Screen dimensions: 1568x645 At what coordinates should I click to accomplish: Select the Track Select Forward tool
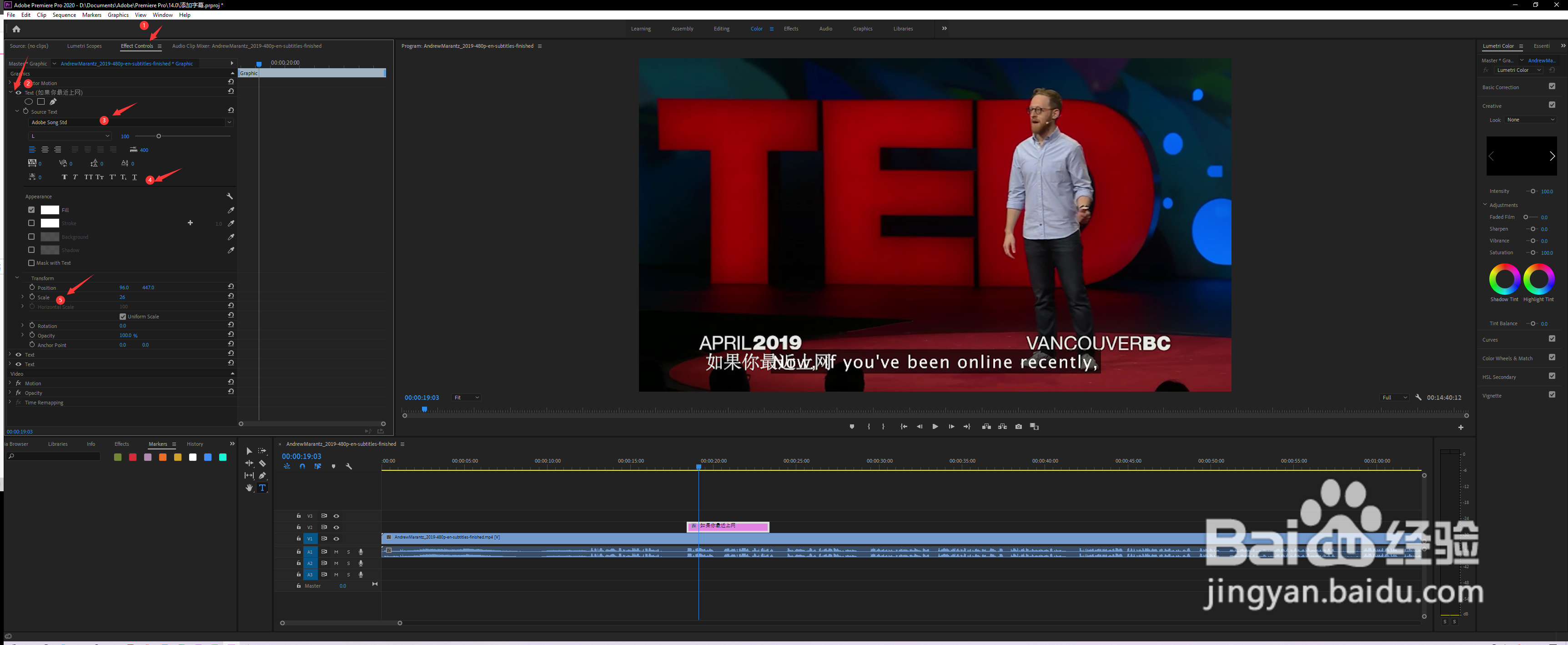click(262, 451)
